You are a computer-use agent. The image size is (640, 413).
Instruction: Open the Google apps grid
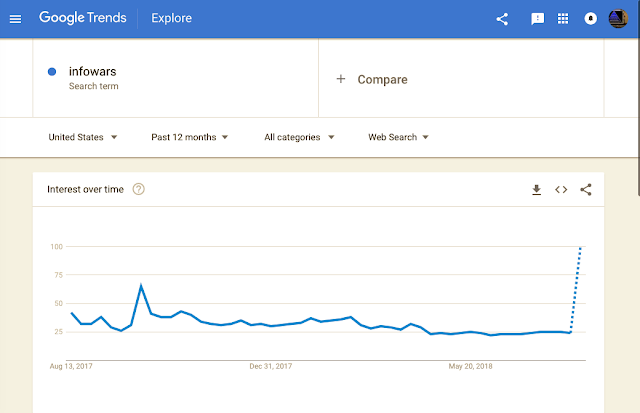(x=563, y=18)
